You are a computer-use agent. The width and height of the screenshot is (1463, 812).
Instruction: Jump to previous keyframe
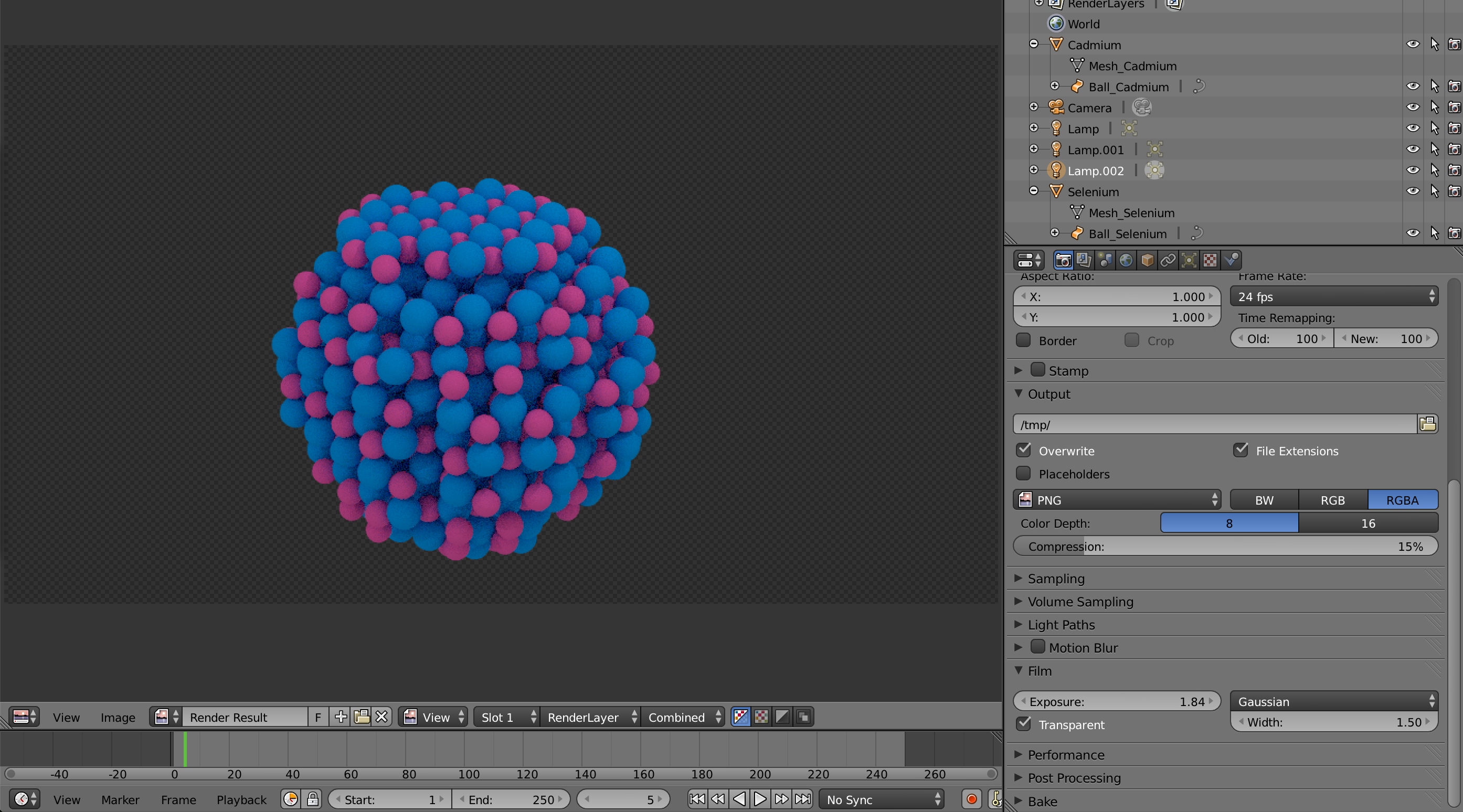tap(718, 799)
